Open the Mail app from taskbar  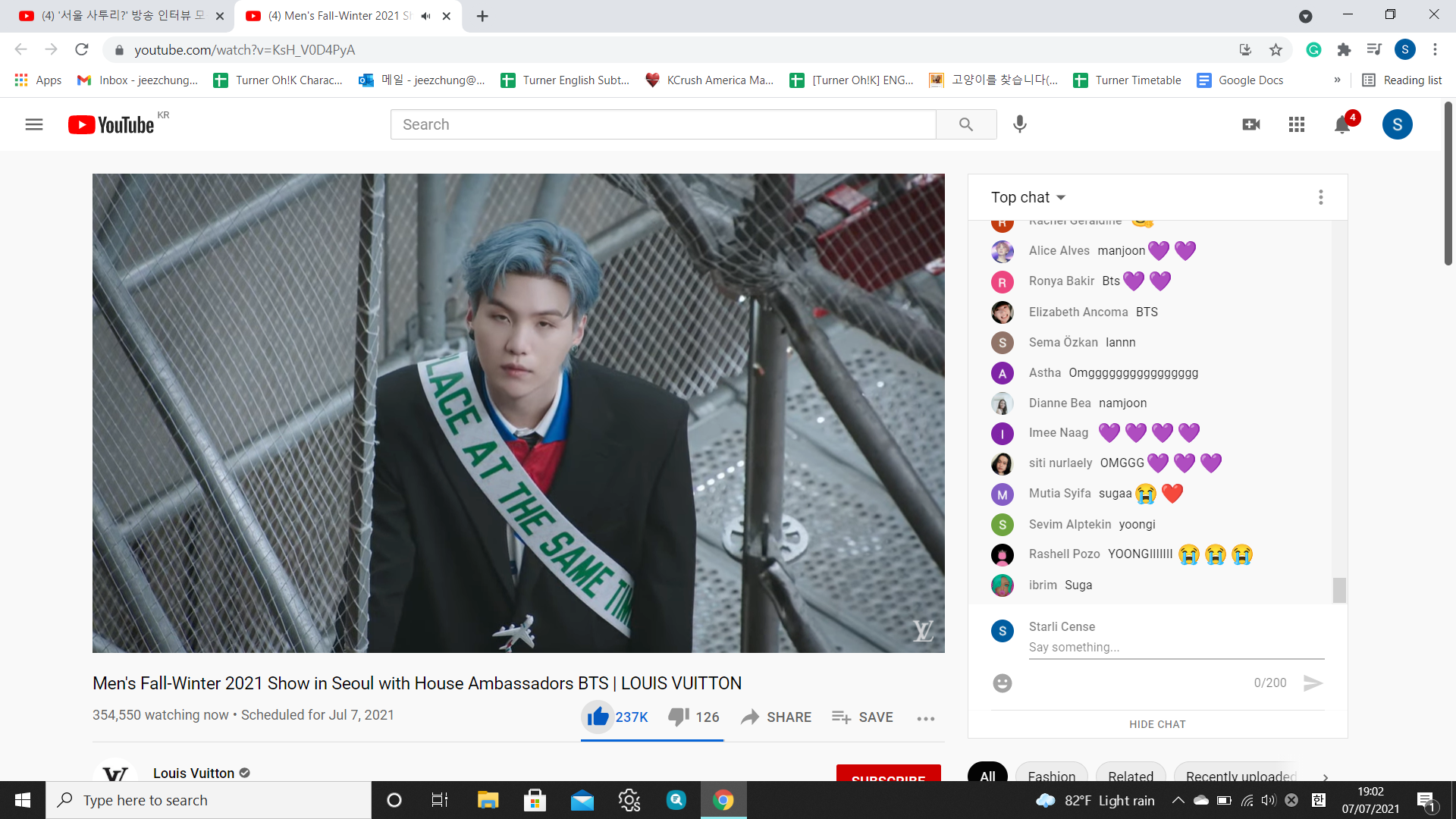point(582,800)
